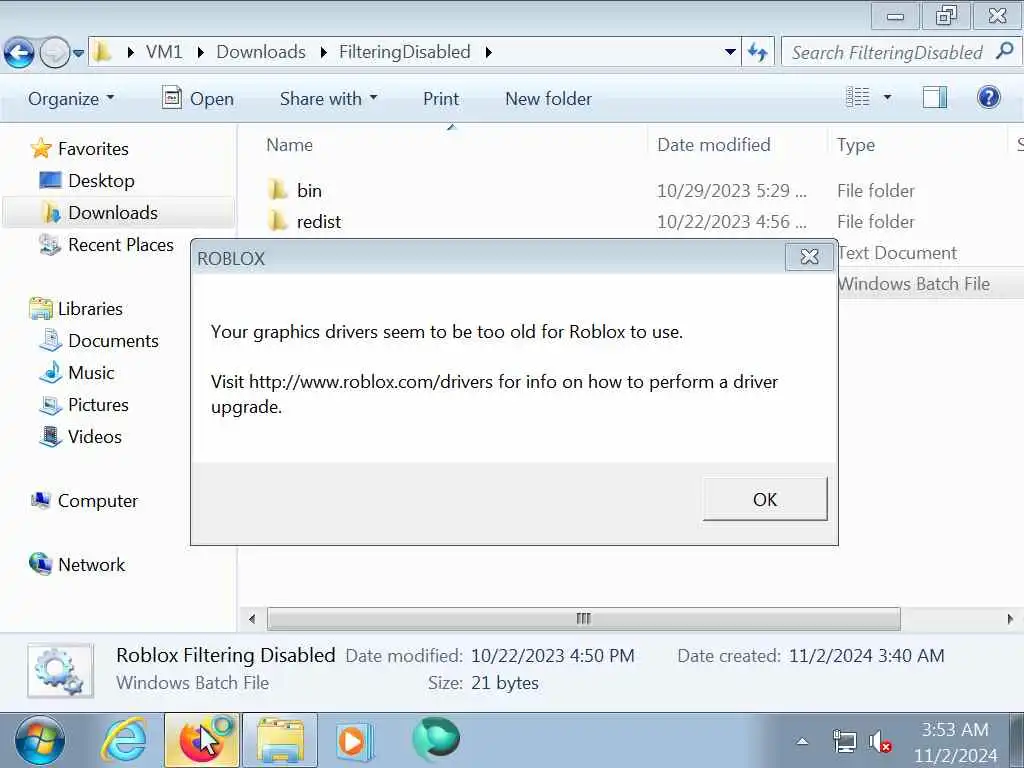The image size is (1024, 768).
Task: Switch to Windows Explorer taskbar button
Action: click(280, 741)
